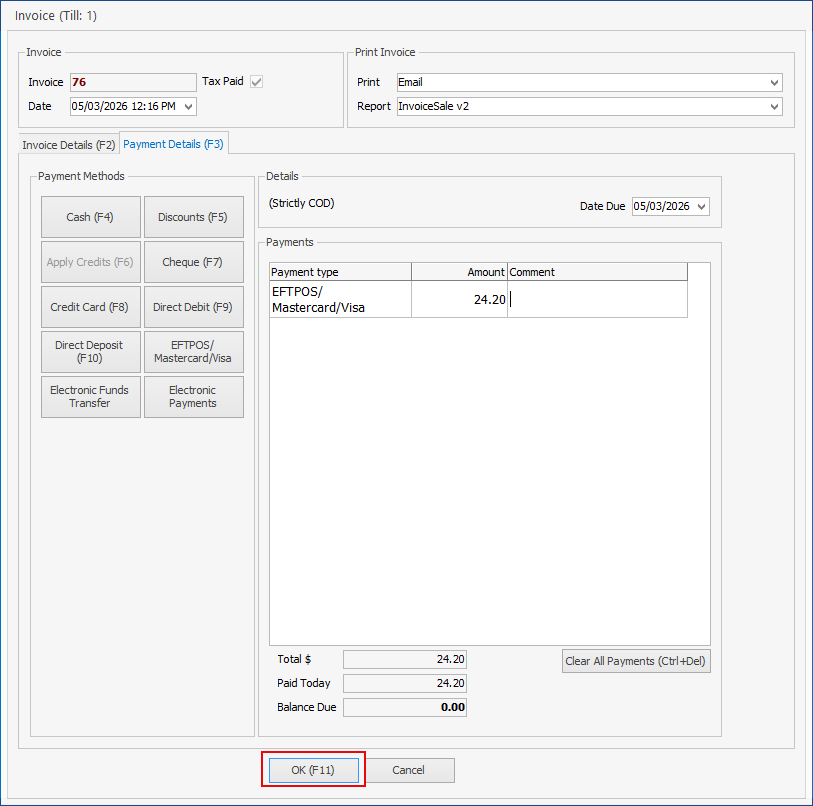
Task: Toggle the Tax Paid checkbox
Action: point(256,81)
